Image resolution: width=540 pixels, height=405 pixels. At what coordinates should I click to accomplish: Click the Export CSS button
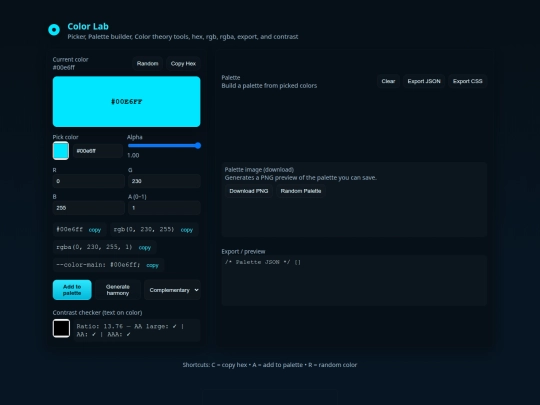click(468, 81)
